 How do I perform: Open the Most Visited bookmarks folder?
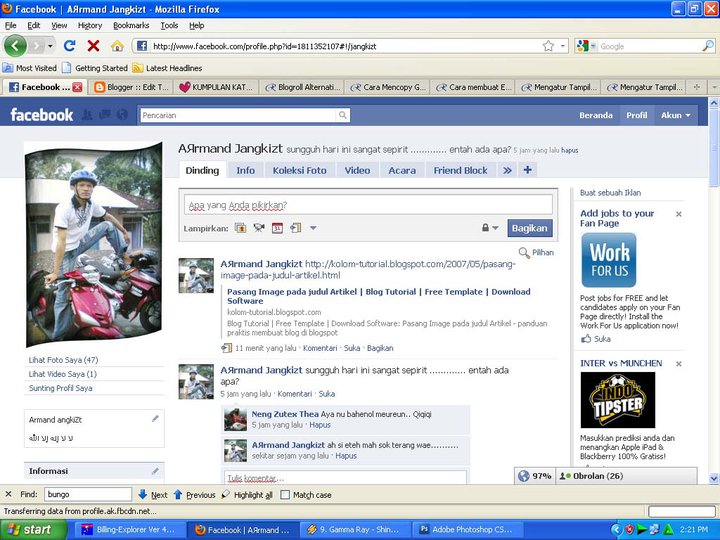click(29, 68)
